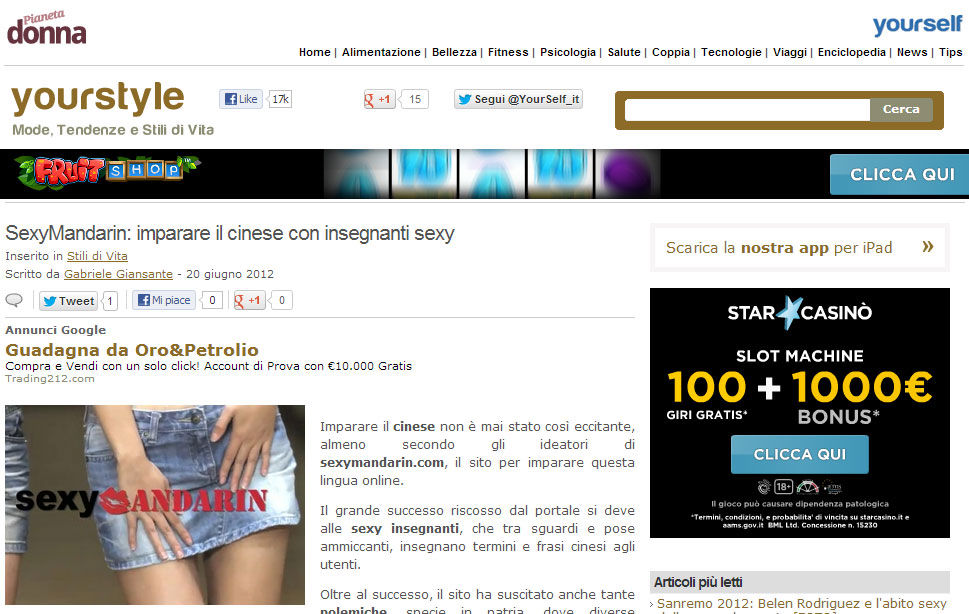Click the 15 Google plus counter

tap(415, 99)
